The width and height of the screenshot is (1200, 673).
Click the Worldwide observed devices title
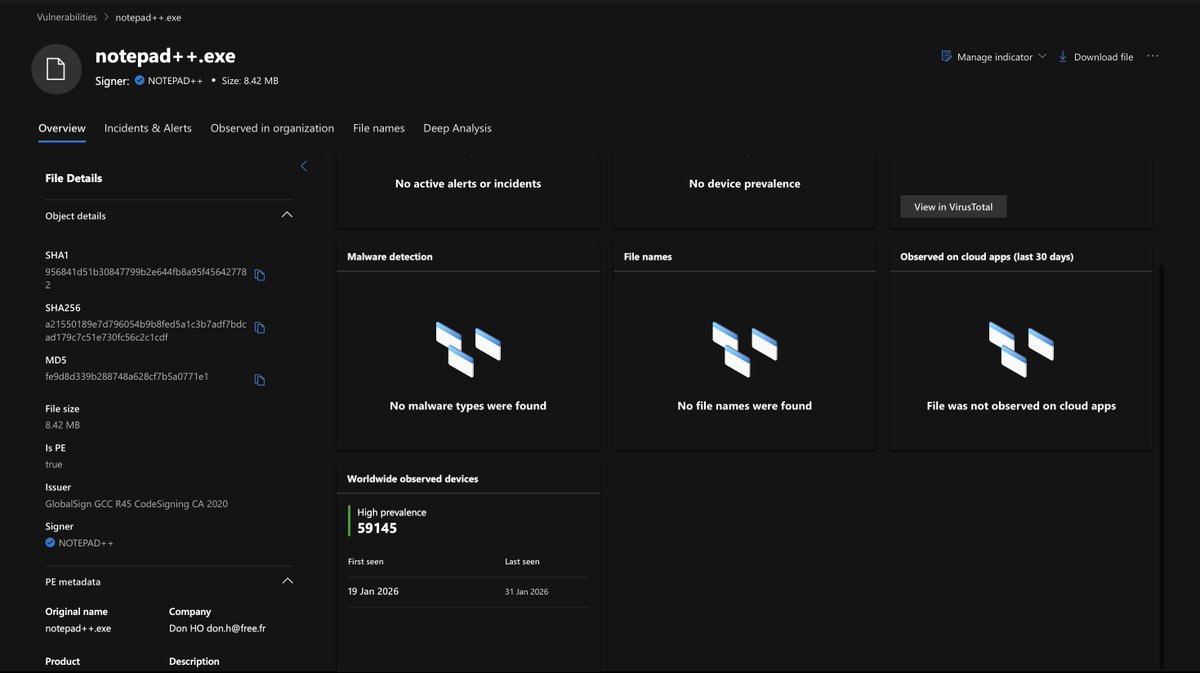413,479
